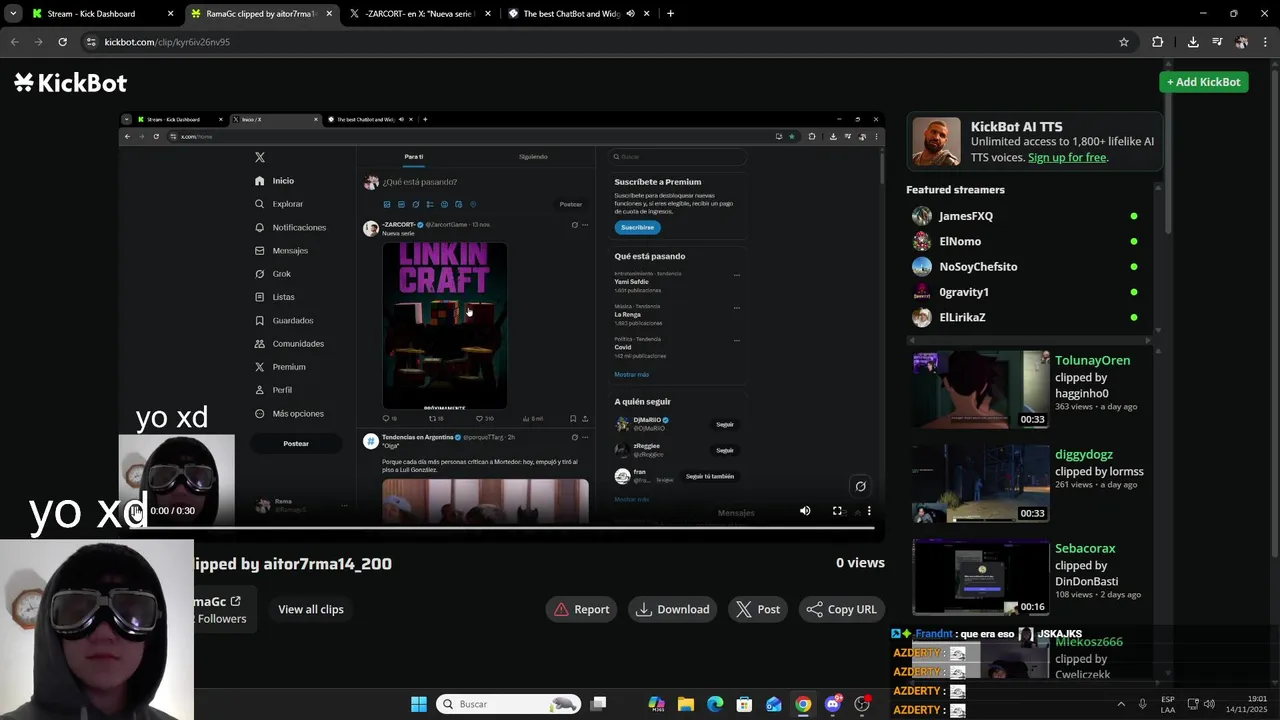Open Task View from the taskbar

[x=598, y=704]
